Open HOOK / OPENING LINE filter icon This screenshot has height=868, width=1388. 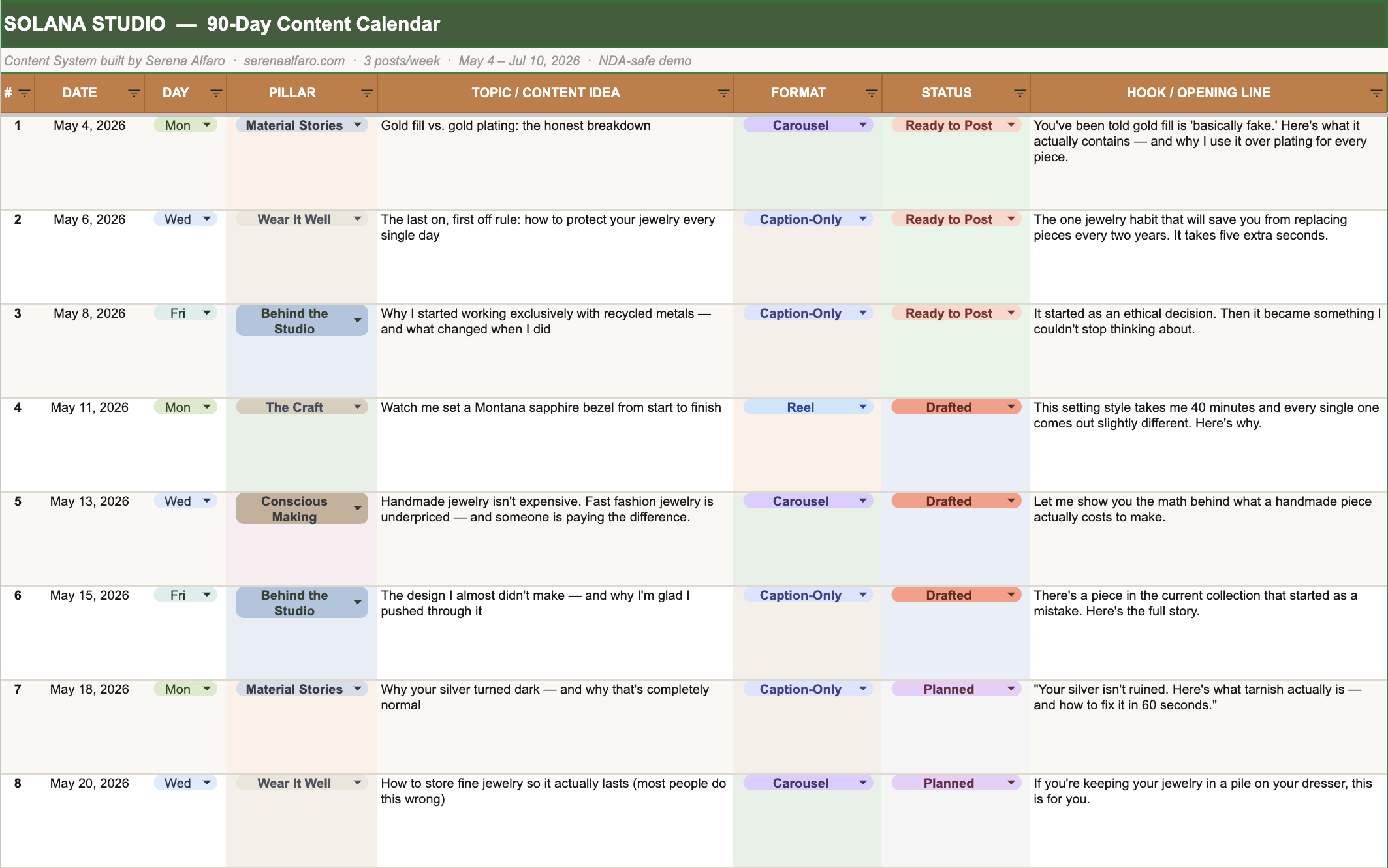coord(1376,93)
